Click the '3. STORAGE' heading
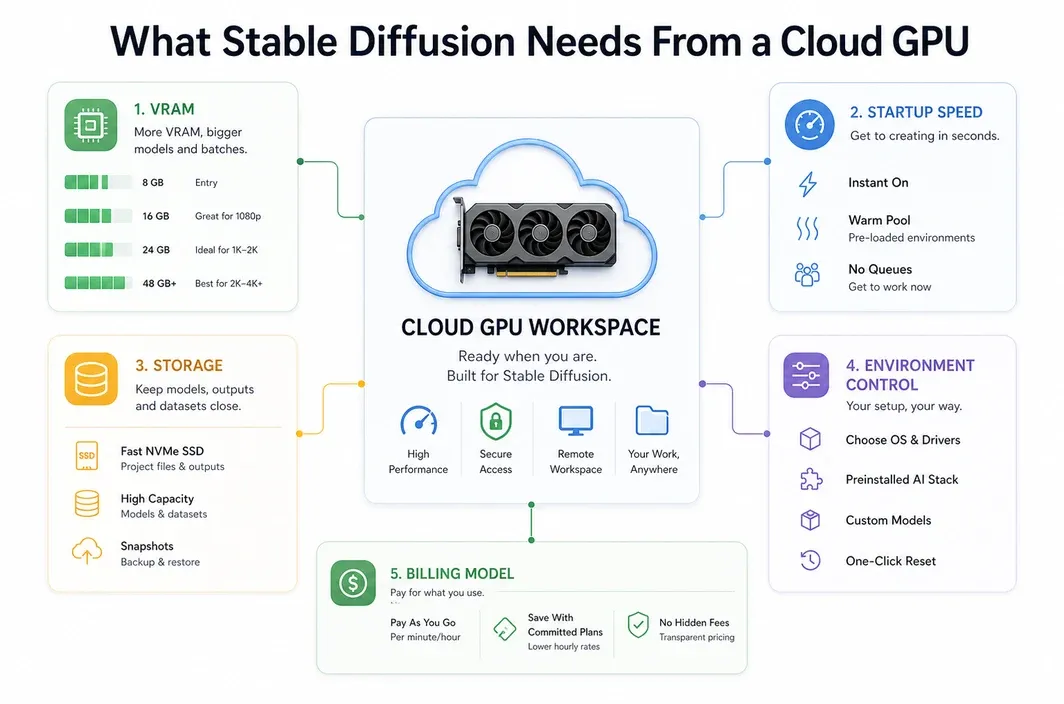 tap(179, 365)
